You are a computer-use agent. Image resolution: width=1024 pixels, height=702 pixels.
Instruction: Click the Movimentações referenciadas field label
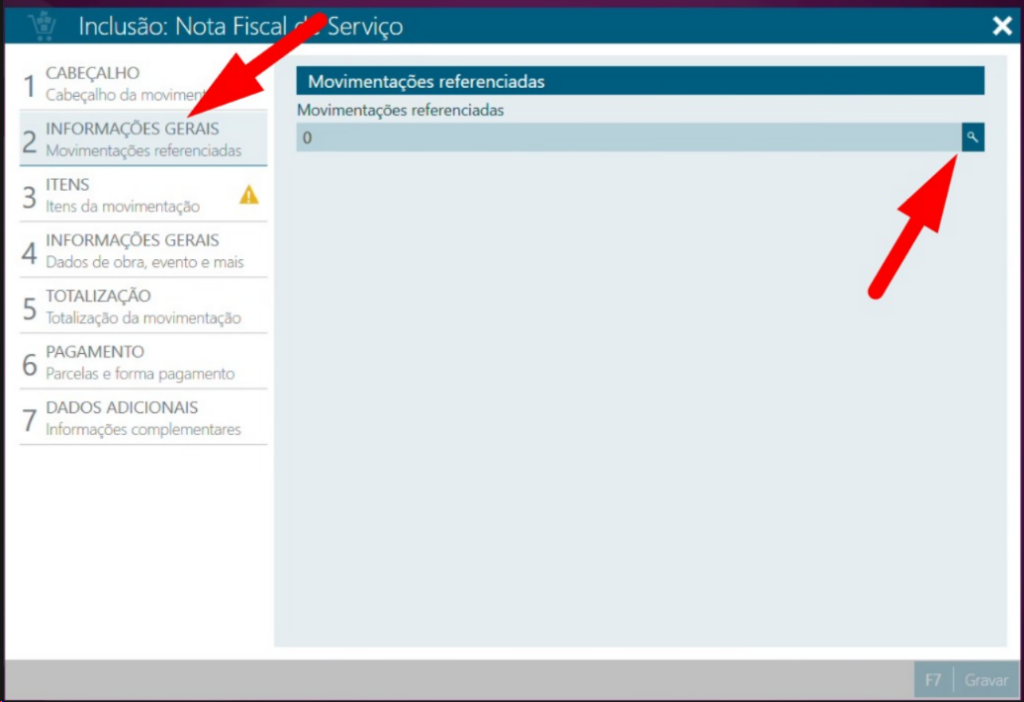(x=400, y=111)
